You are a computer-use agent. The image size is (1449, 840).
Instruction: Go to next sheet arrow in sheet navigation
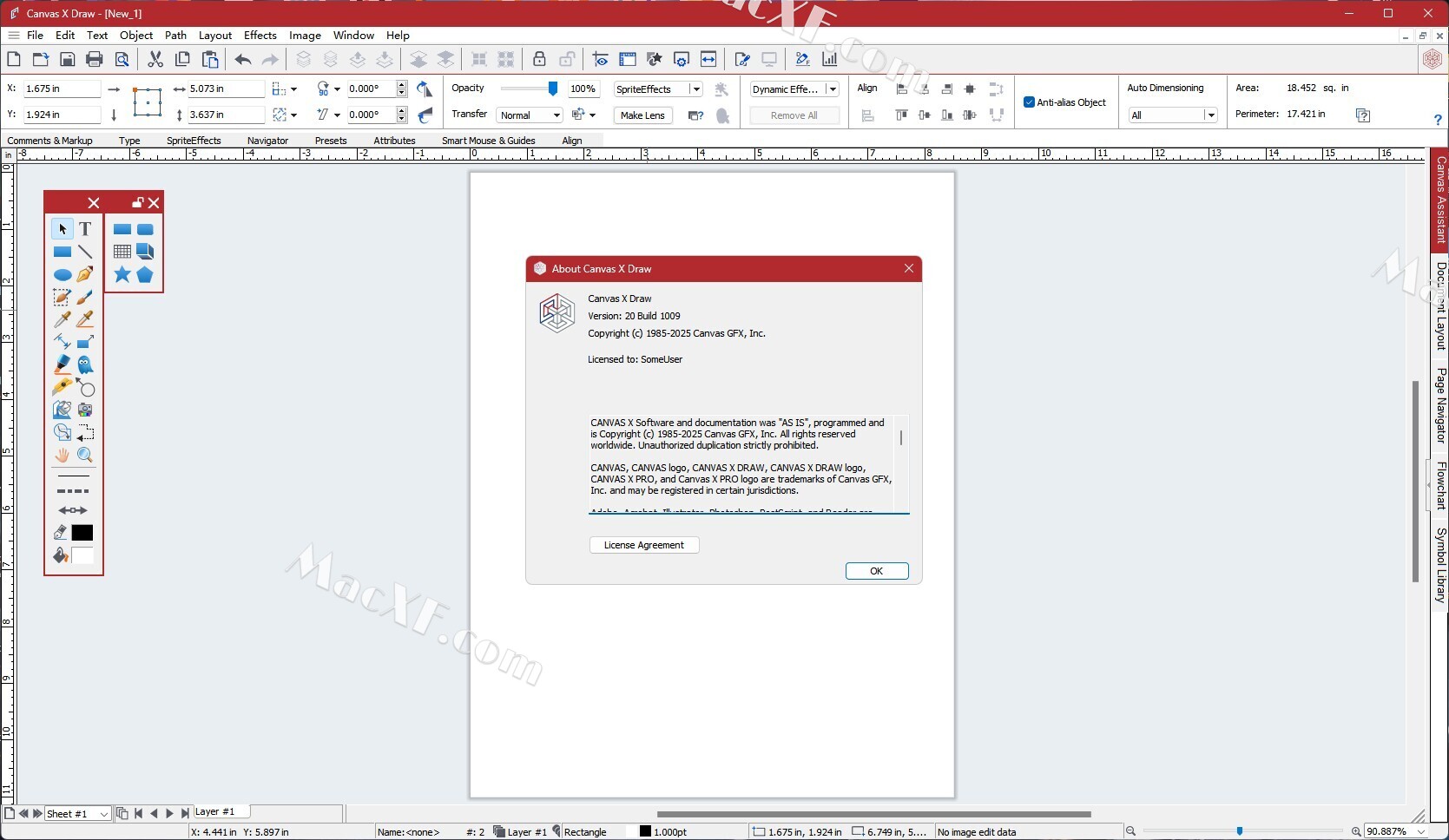[37, 814]
